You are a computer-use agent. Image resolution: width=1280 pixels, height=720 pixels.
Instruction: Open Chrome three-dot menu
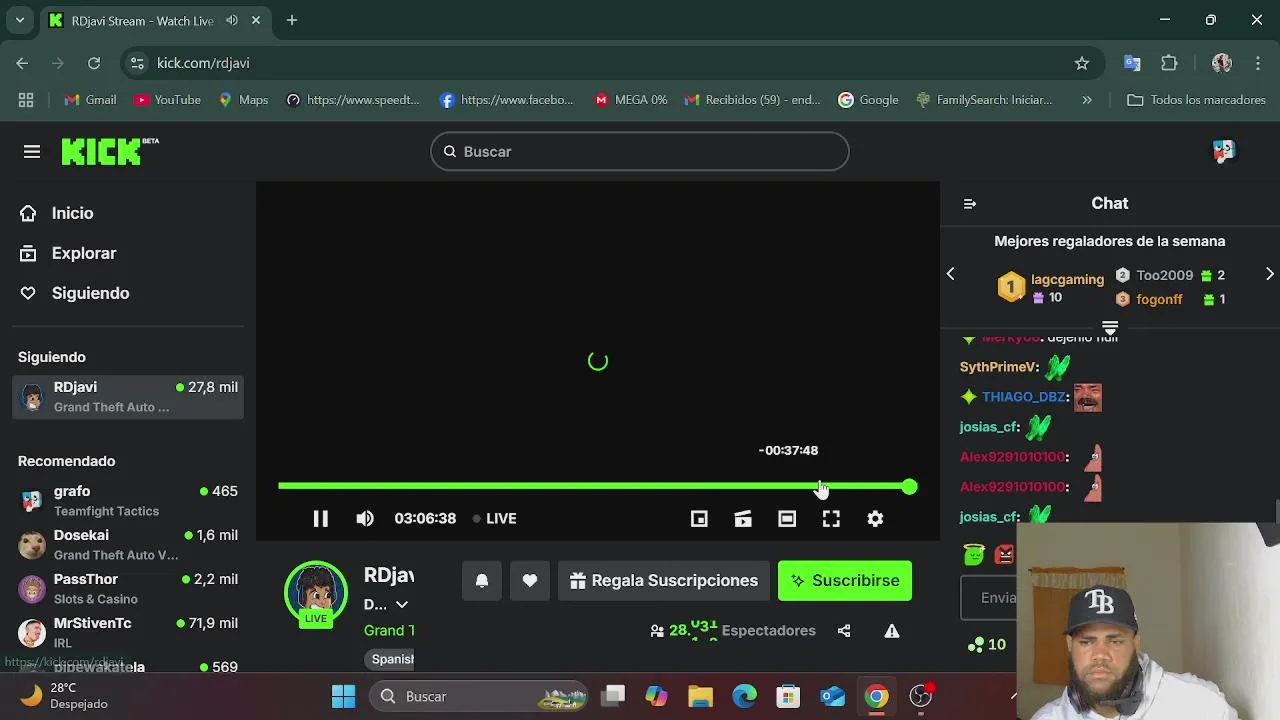coord(1258,63)
